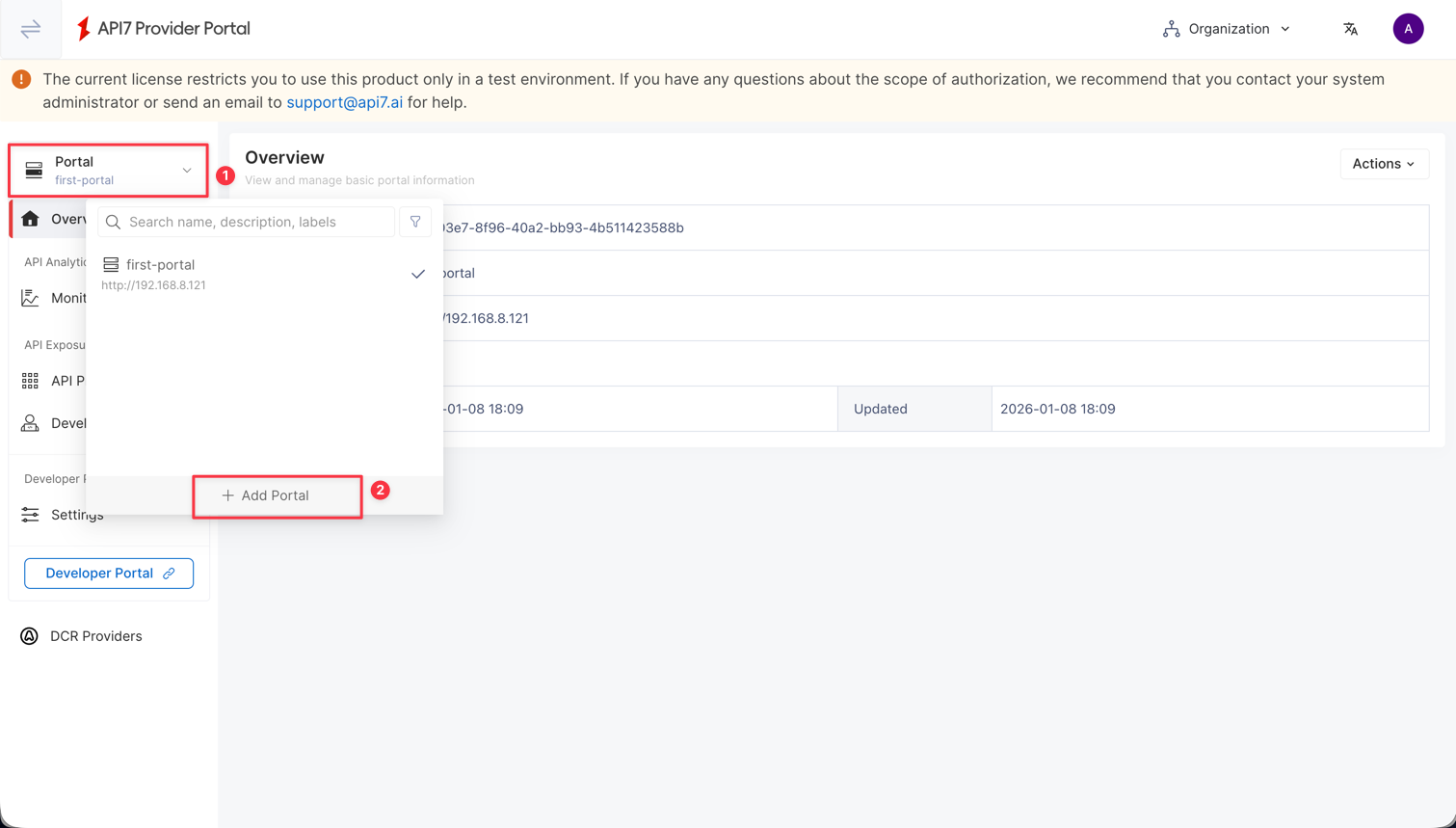This screenshot has height=828, width=1456.
Task: Click the sidebar collapse arrows icon
Action: pyautogui.click(x=31, y=29)
